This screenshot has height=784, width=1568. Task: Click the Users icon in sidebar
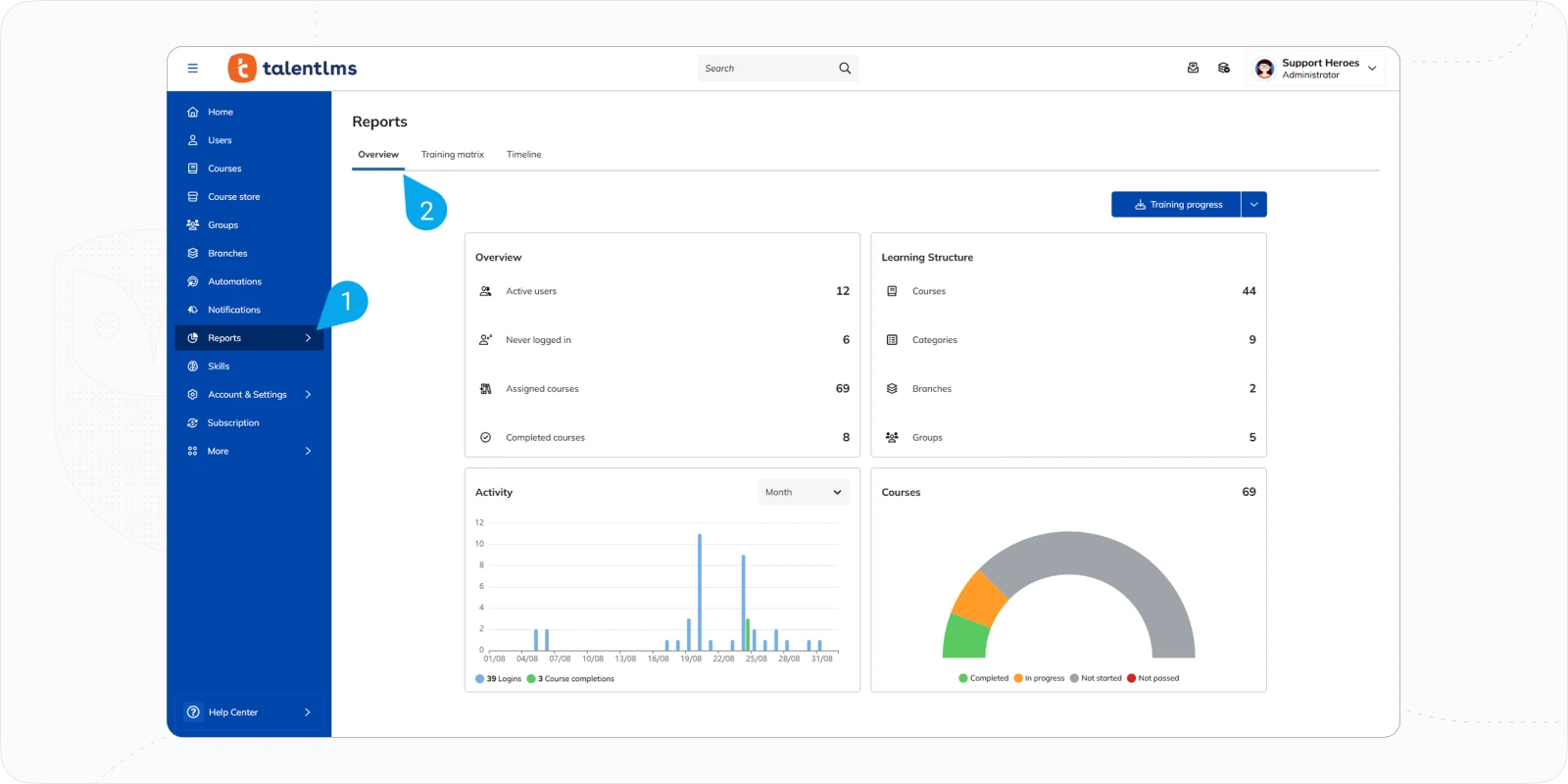[193, 140]
